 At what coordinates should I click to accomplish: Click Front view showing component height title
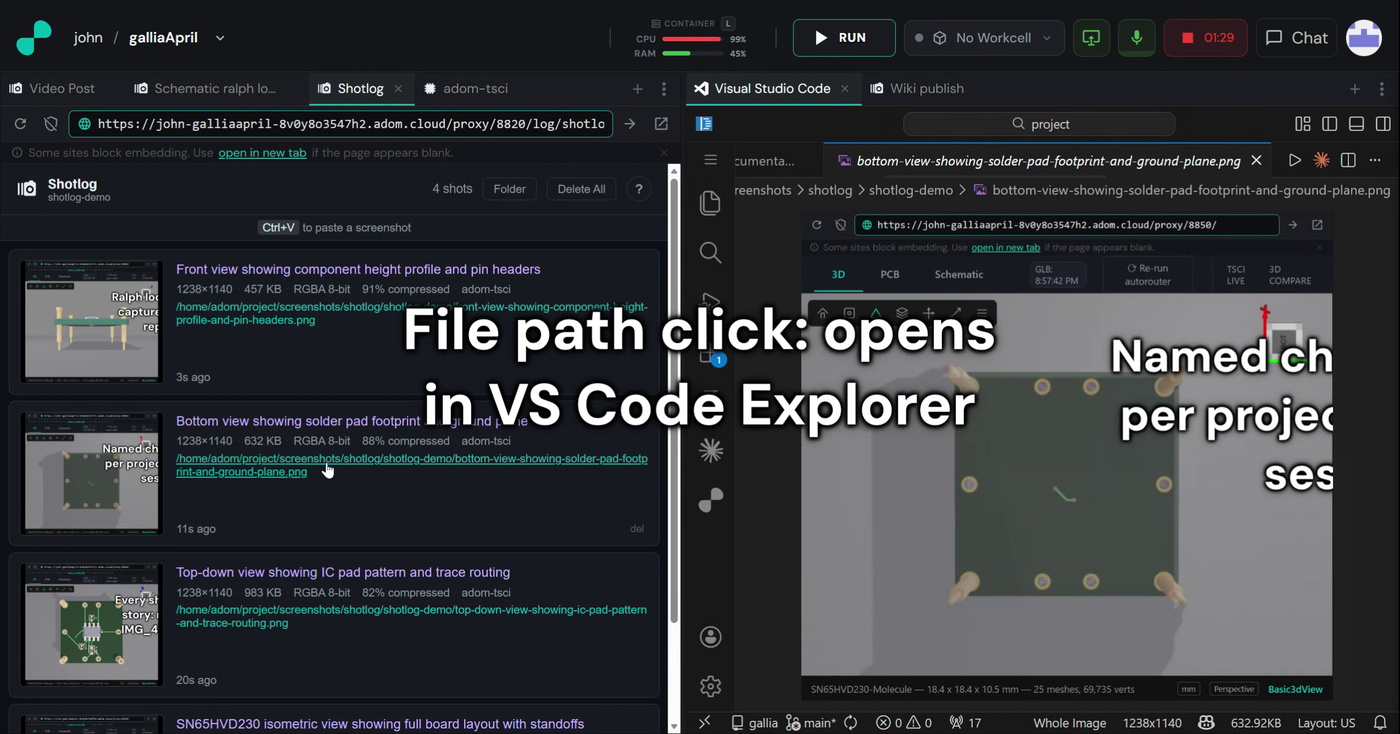point(358,269)
